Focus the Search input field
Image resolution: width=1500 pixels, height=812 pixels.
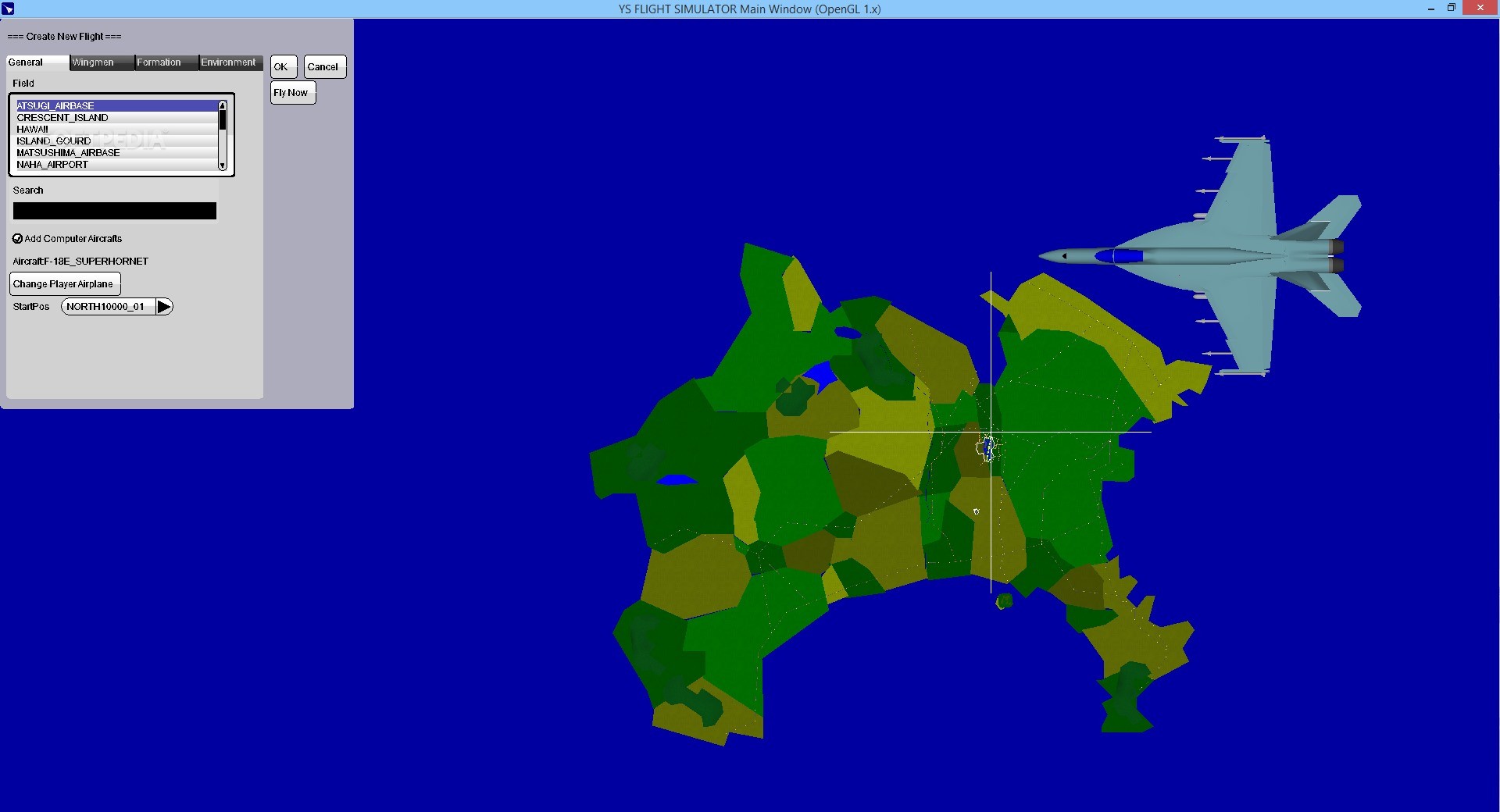115,211
